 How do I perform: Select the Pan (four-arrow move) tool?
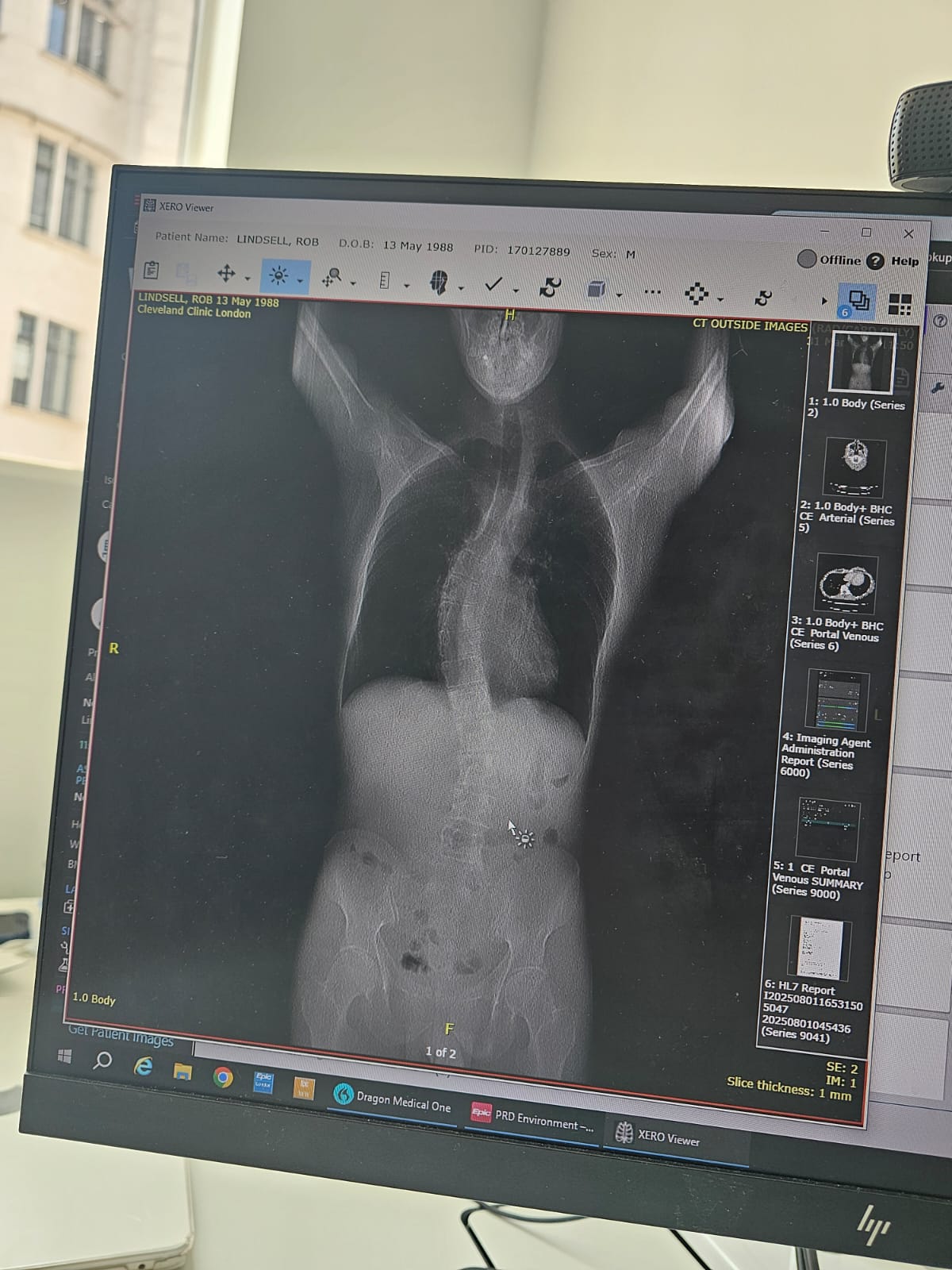(x=226, y=274)
